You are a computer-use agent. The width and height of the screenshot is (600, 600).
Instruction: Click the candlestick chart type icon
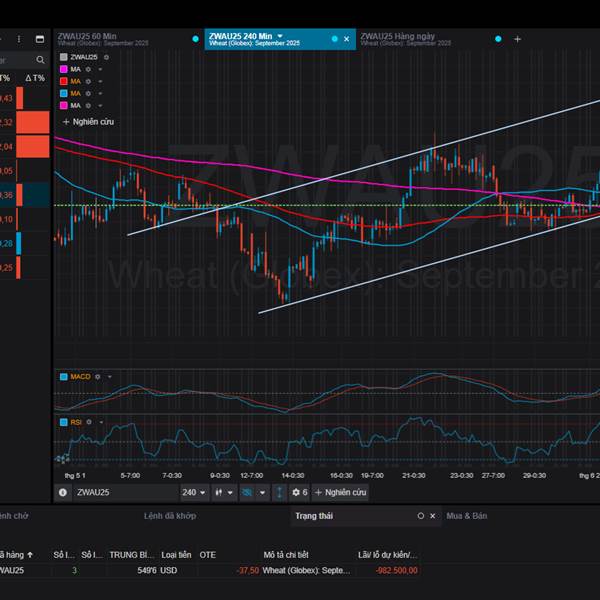[x=219, y=492]
